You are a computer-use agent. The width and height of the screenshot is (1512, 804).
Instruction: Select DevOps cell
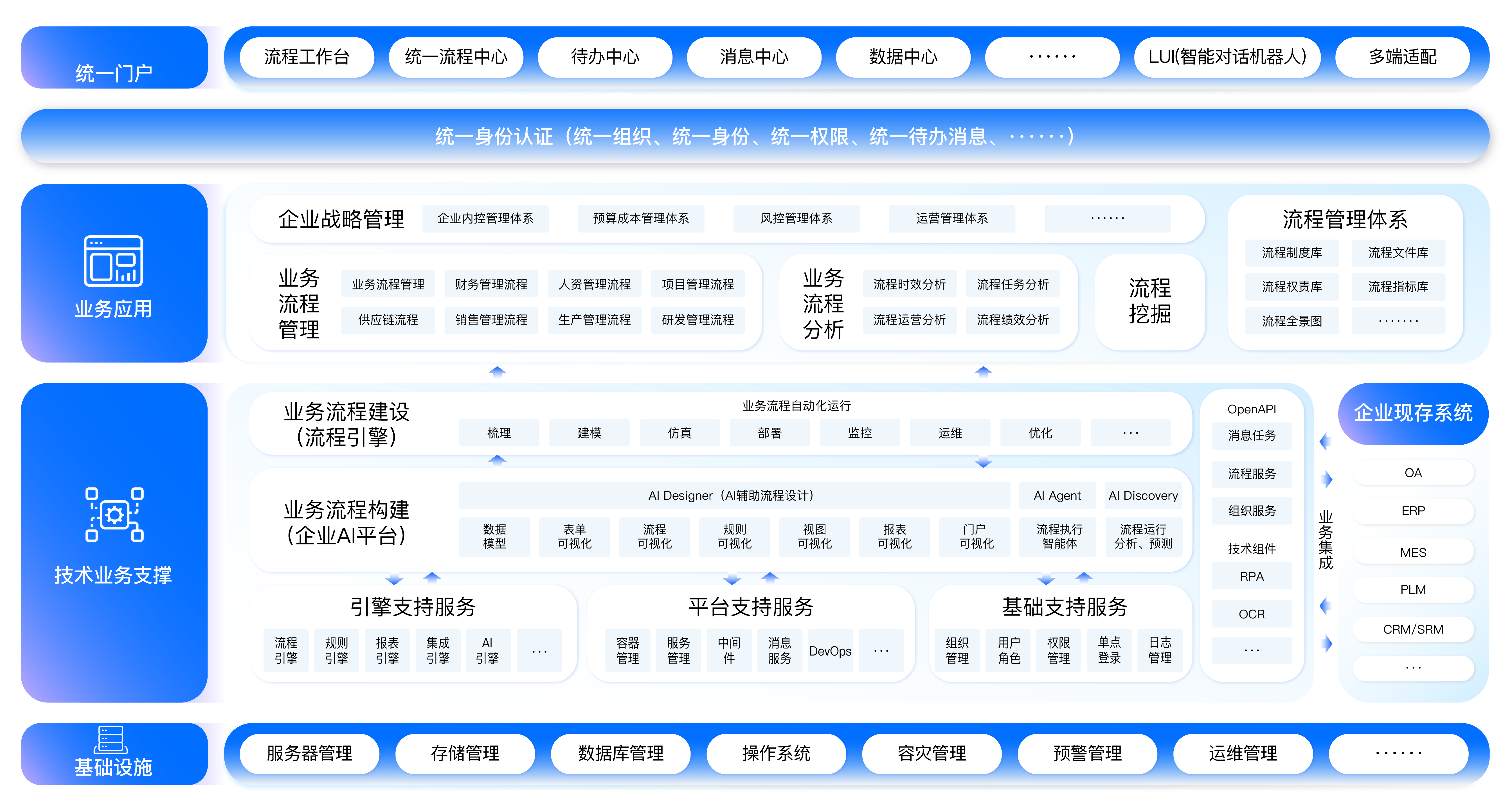pyautogui.click(x=831, y=650)
